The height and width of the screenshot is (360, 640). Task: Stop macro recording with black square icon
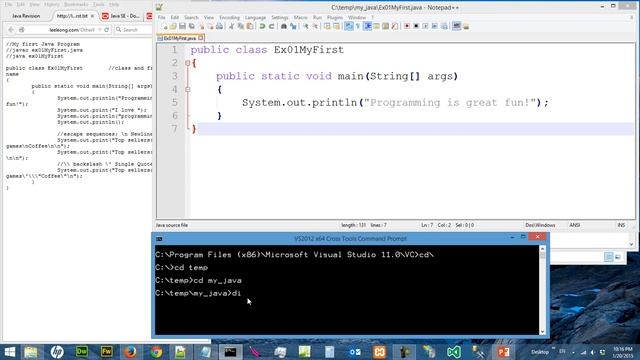416,26
